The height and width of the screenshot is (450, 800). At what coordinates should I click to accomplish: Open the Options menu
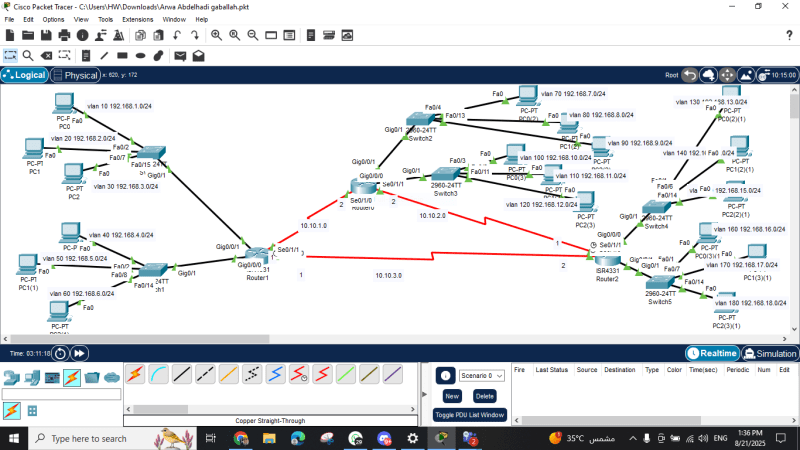point(53,19)
